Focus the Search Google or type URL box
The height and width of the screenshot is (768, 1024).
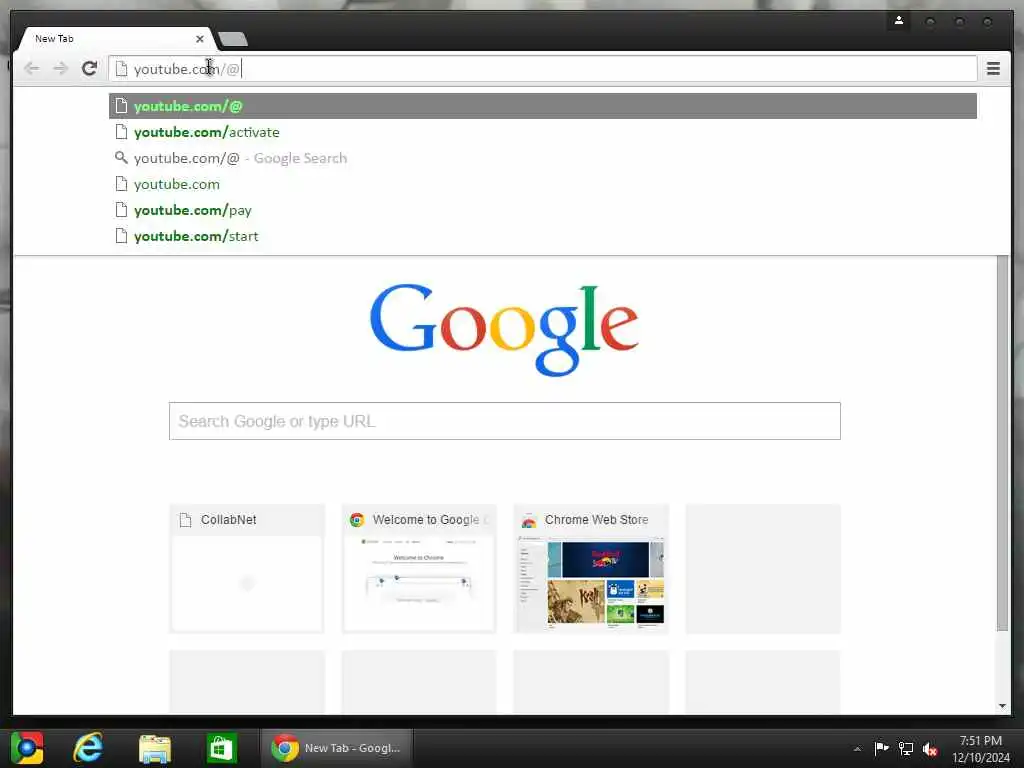pyautogui.click(x=505, y=421)
